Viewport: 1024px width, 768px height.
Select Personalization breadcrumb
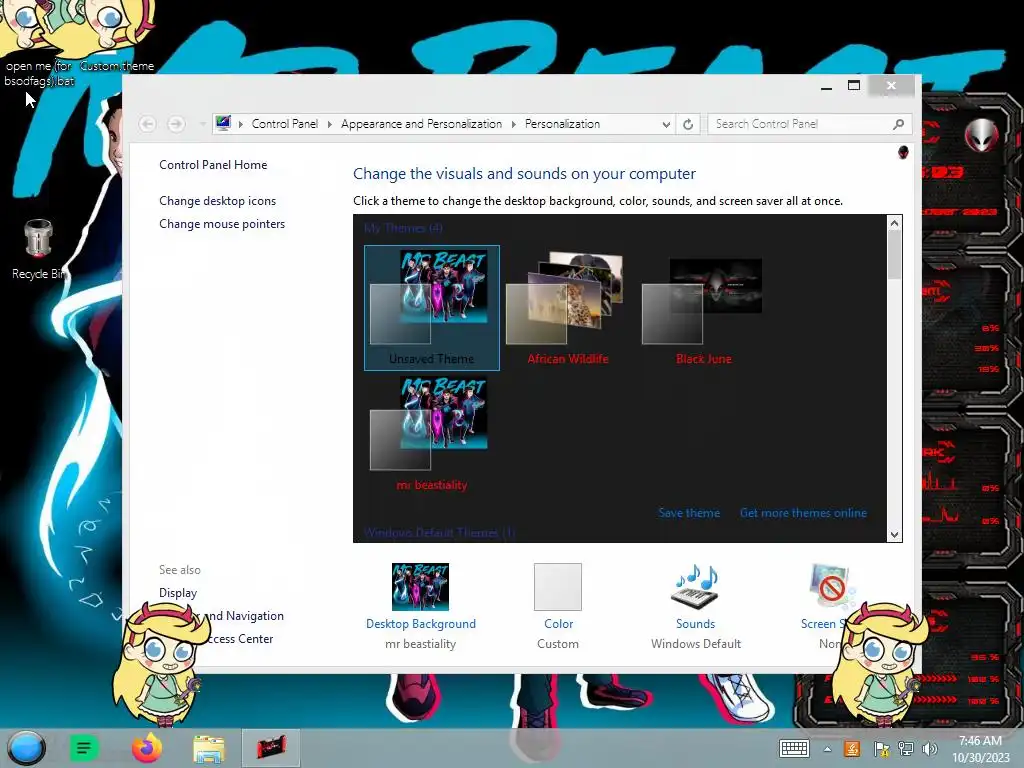pyautogui.click(x=562, y=124)
